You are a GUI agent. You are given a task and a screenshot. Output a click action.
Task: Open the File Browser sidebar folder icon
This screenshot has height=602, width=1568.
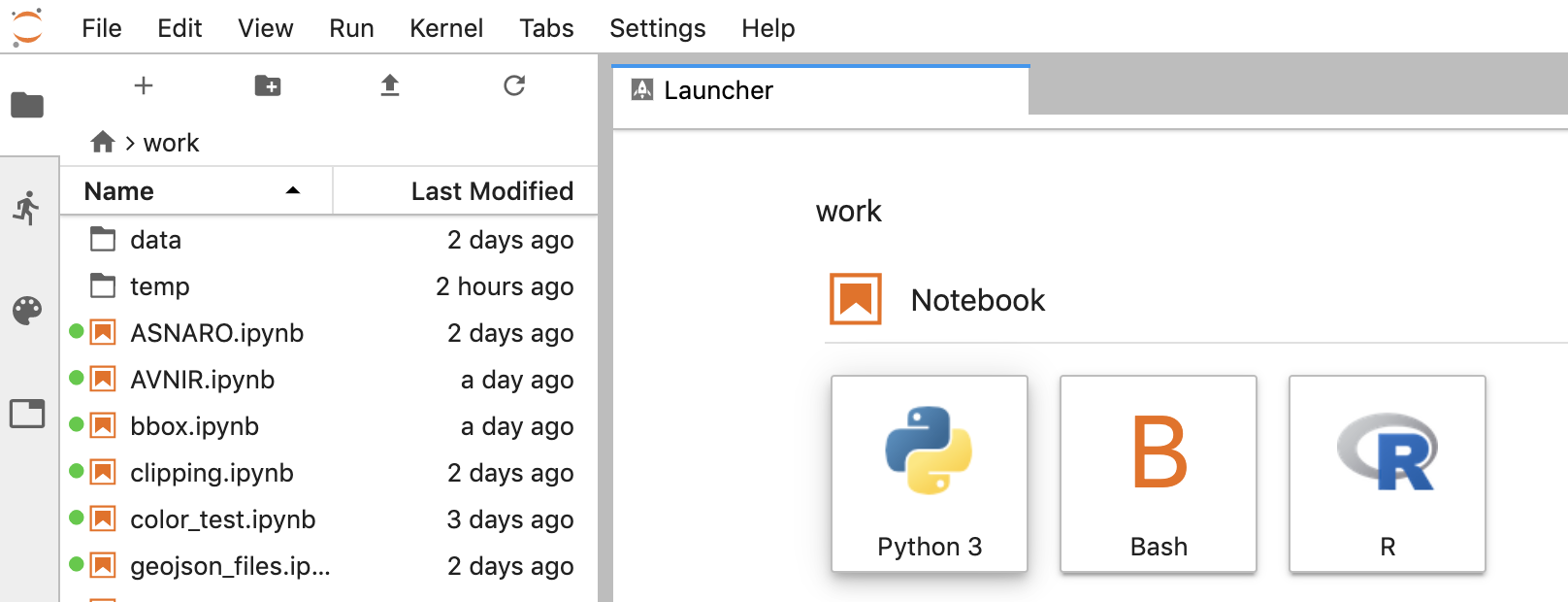27,104
